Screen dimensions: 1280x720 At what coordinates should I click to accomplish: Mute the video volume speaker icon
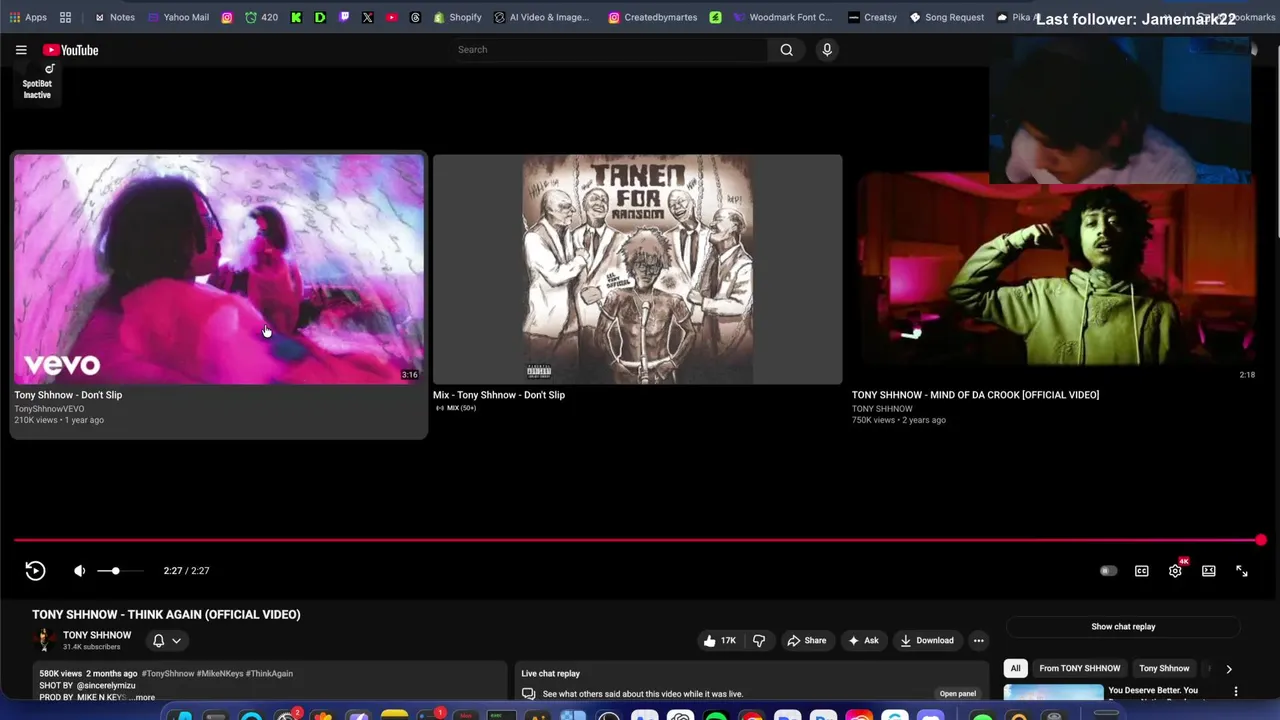pos(80,571)
